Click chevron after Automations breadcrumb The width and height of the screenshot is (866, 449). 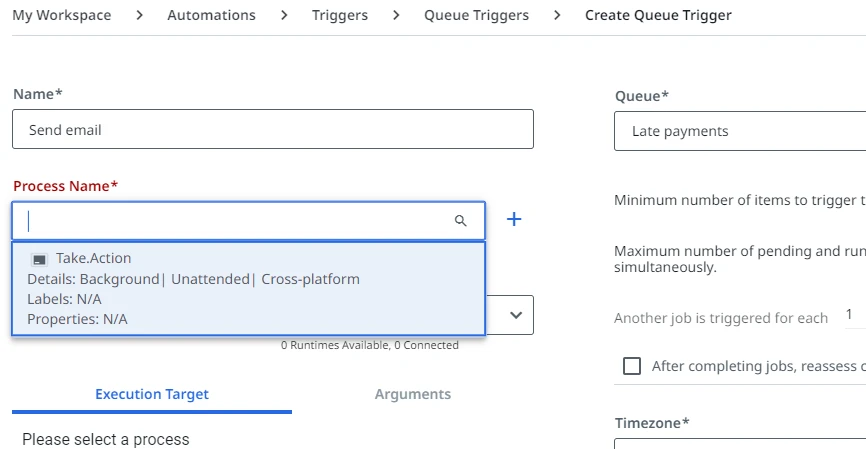pos(284,15)
